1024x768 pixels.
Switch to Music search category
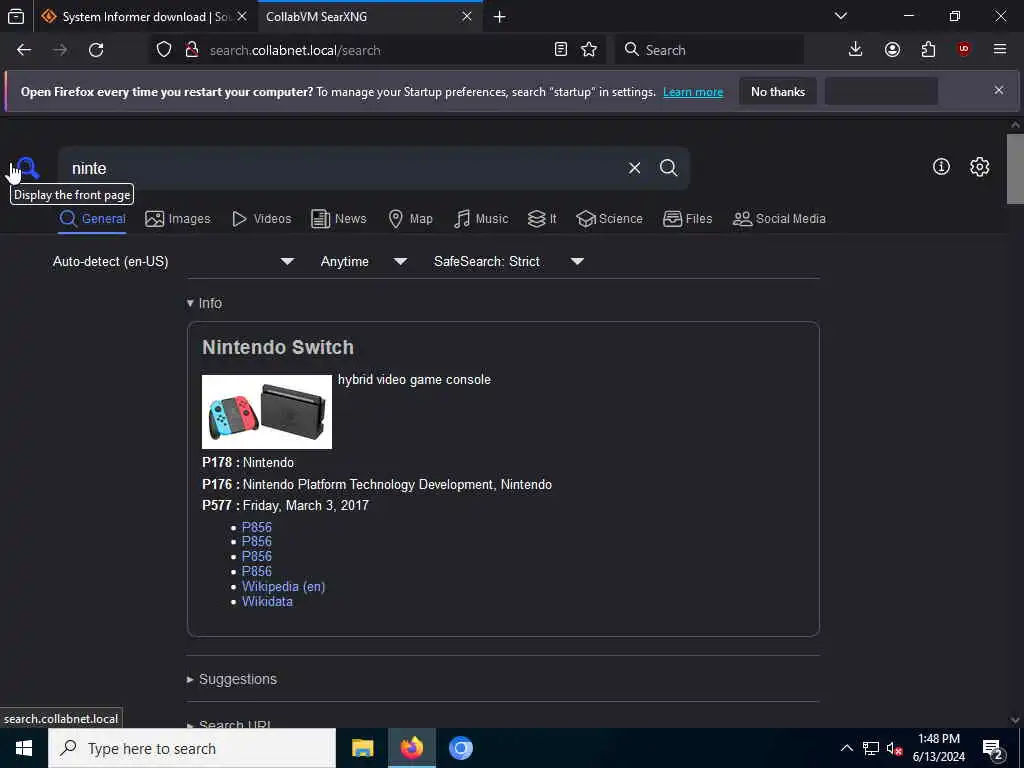(481, 219)
